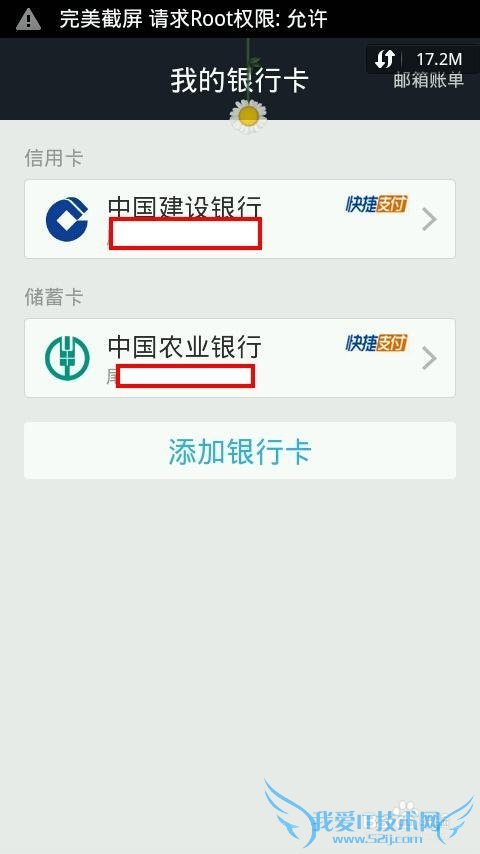
Task: Tap the 信用卡 section header
Action: (53, 158)
